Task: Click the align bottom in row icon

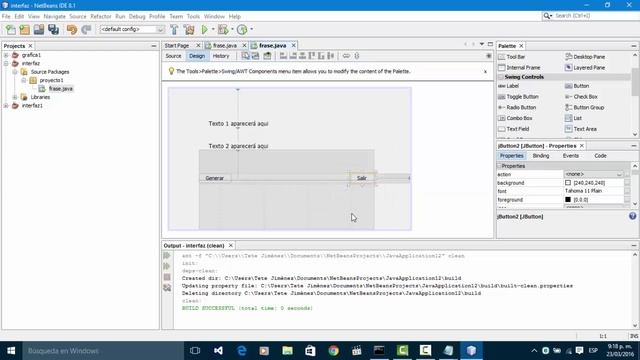Action: point(321,56)
